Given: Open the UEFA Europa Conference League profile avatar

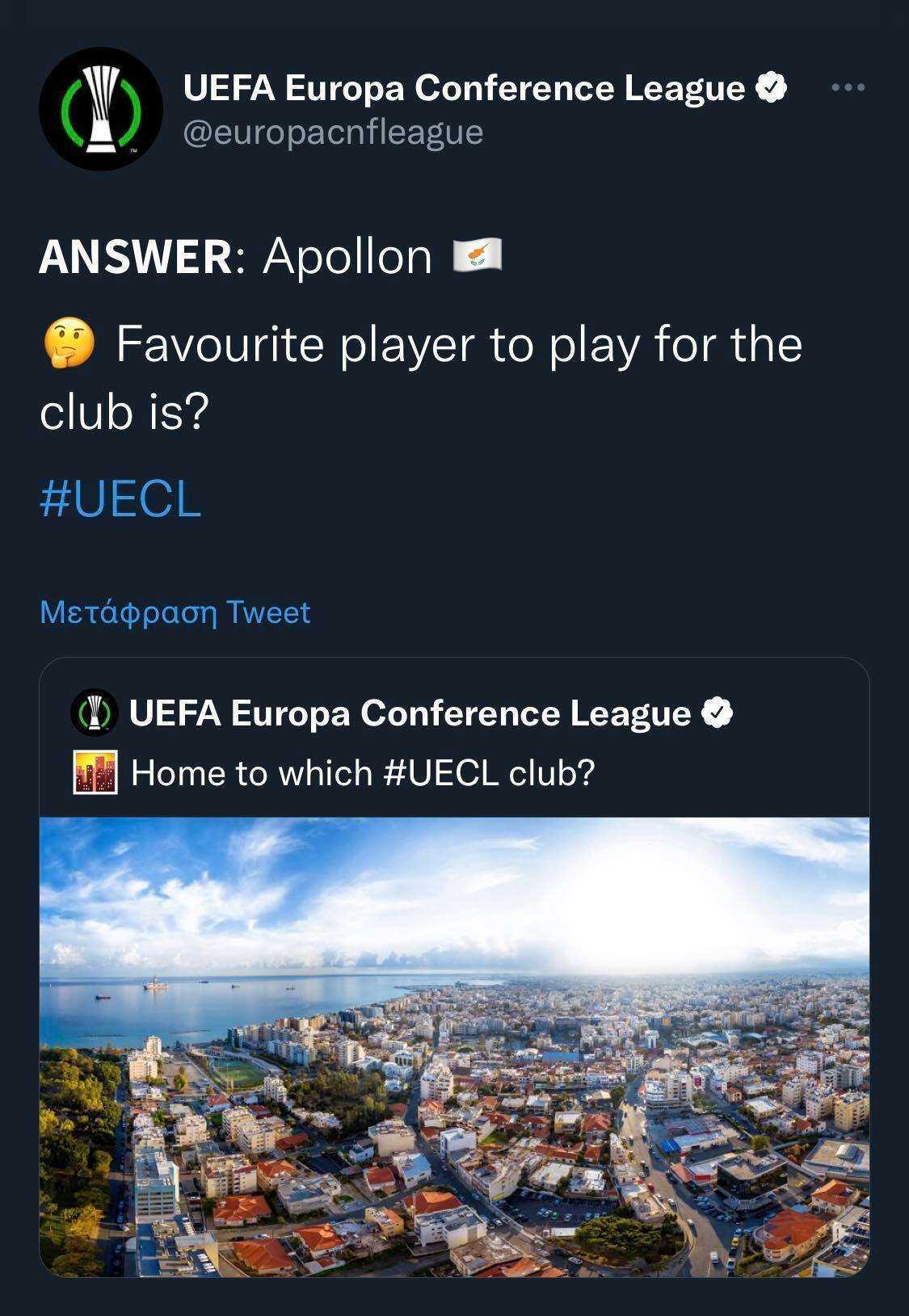Looking at the screenshot, I should point(101,108).
